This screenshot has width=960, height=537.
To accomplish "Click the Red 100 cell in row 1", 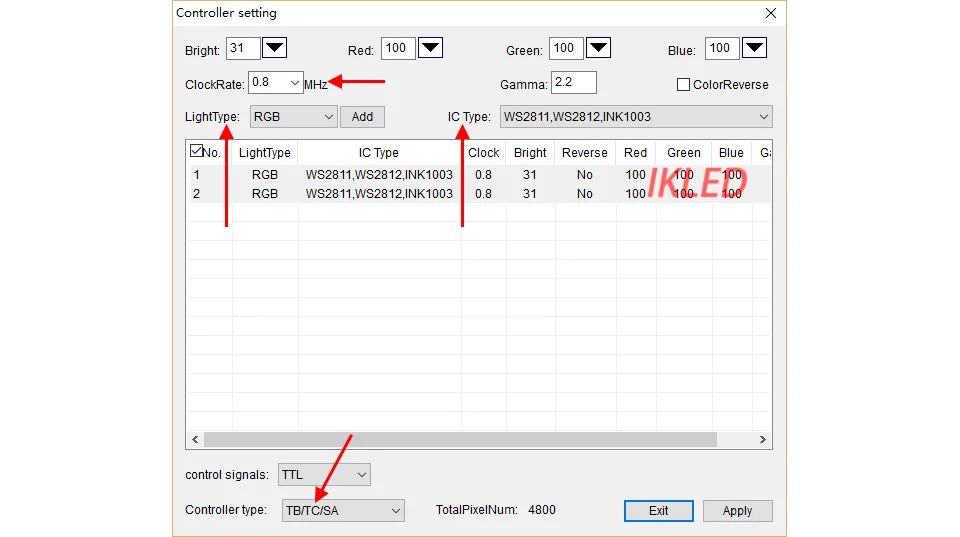I will point(636,175).
